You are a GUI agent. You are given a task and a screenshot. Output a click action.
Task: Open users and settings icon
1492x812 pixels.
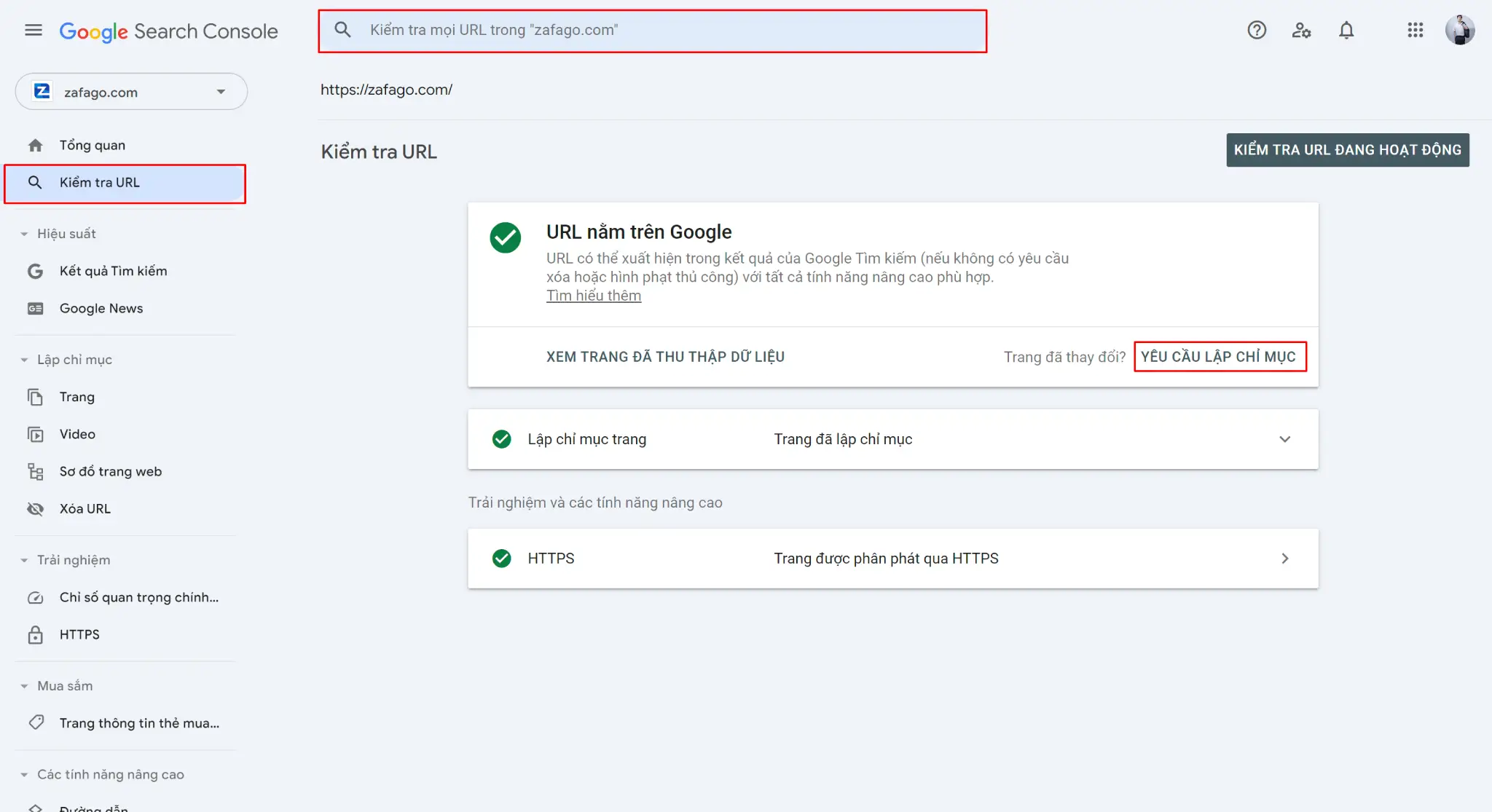pyautogui.click(x=1301, y=30)
